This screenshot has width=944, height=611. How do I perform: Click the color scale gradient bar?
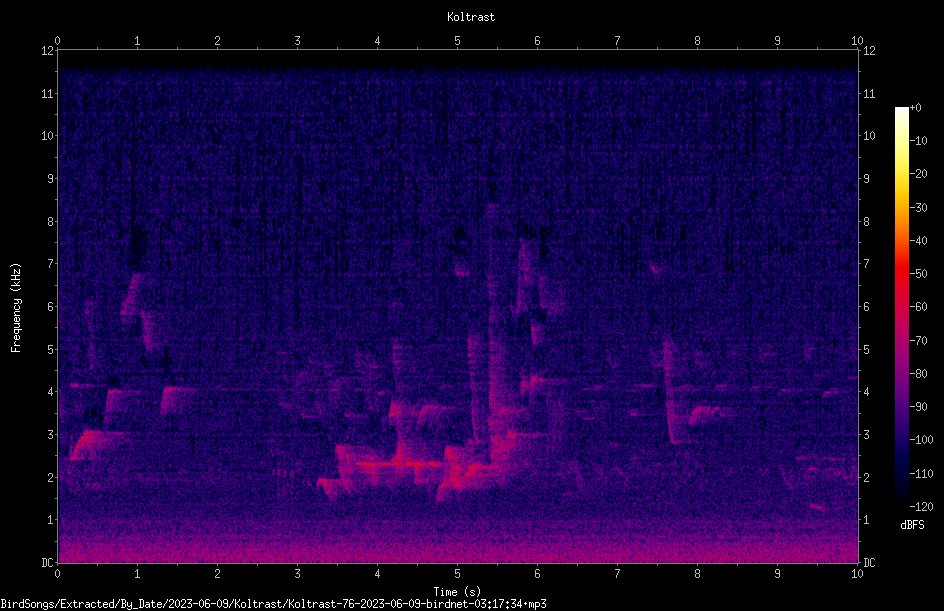pyautogui.click(x=901, y=307)
